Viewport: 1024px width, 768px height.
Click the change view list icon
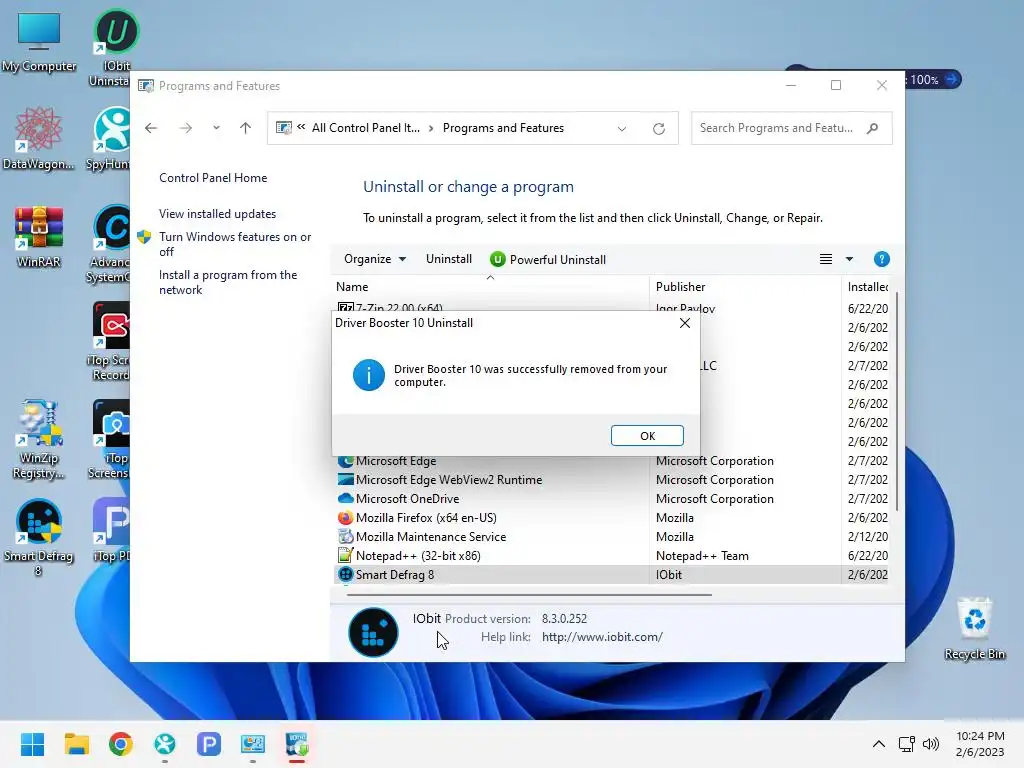click(x=825, y=259)
